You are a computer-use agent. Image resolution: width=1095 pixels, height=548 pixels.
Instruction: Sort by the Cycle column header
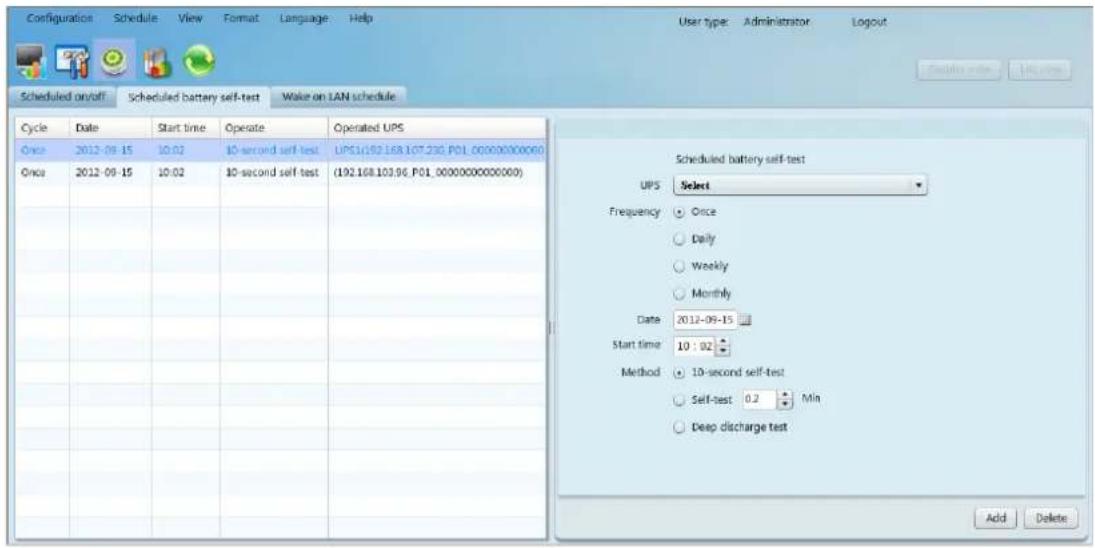point(42,127)
